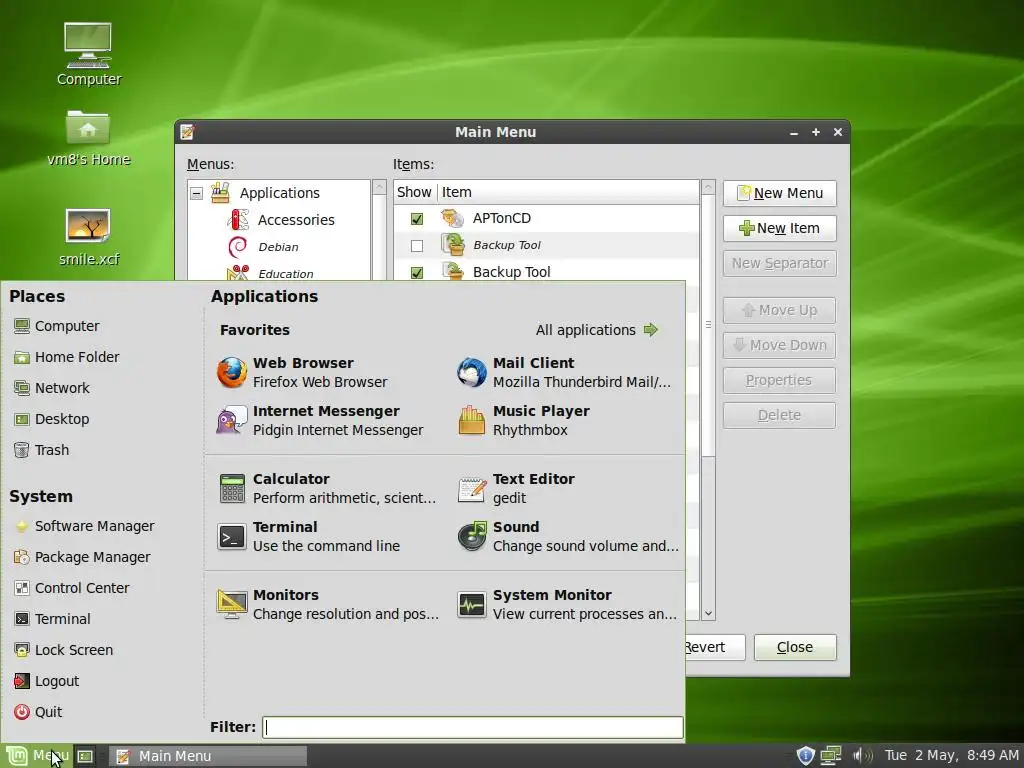Choose Logout in the System section
The height and width of the screenshot is (768, 1024).
click(x=46, y=681)
